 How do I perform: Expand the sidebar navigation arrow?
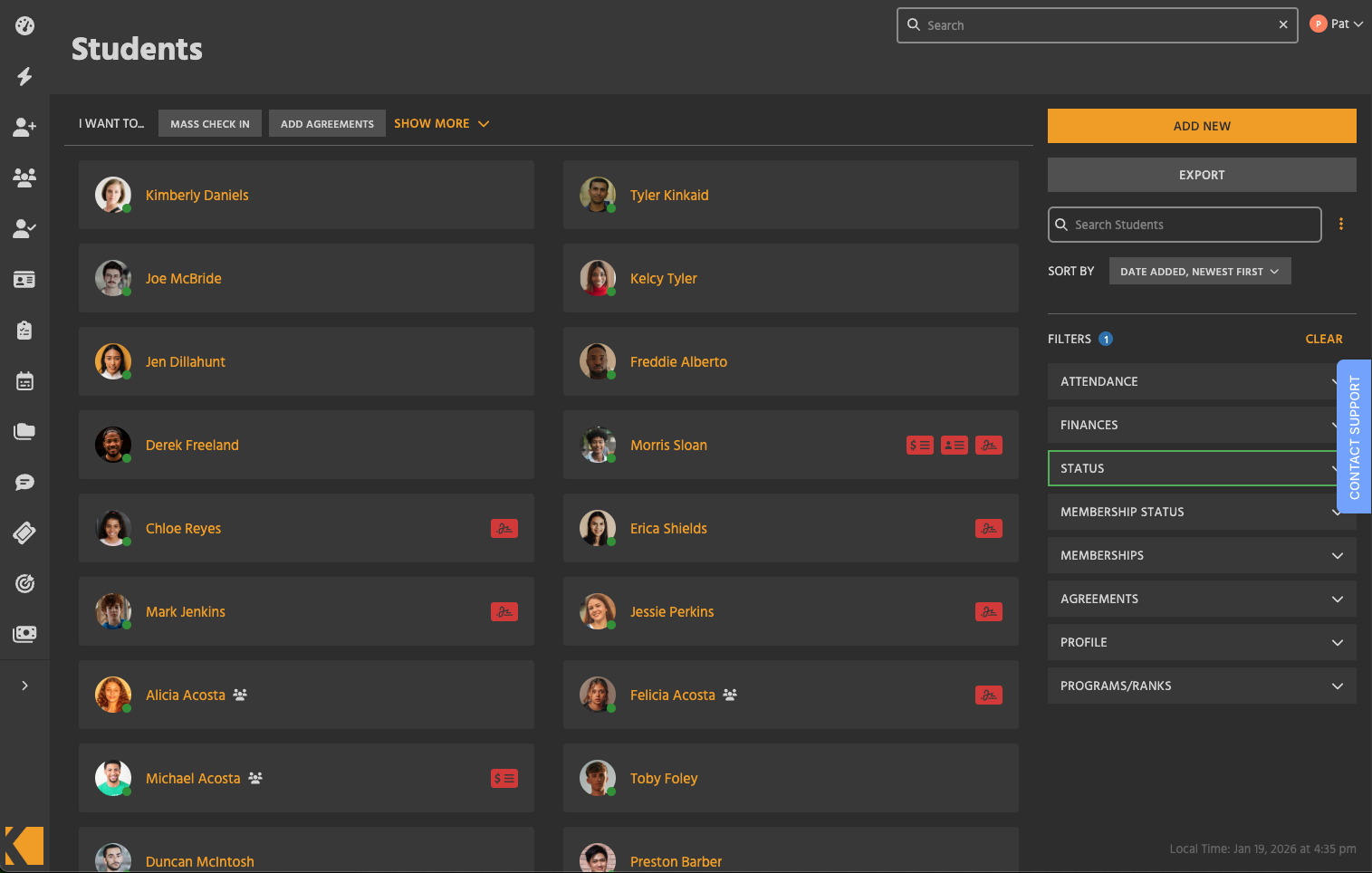(x=24, y=686)
